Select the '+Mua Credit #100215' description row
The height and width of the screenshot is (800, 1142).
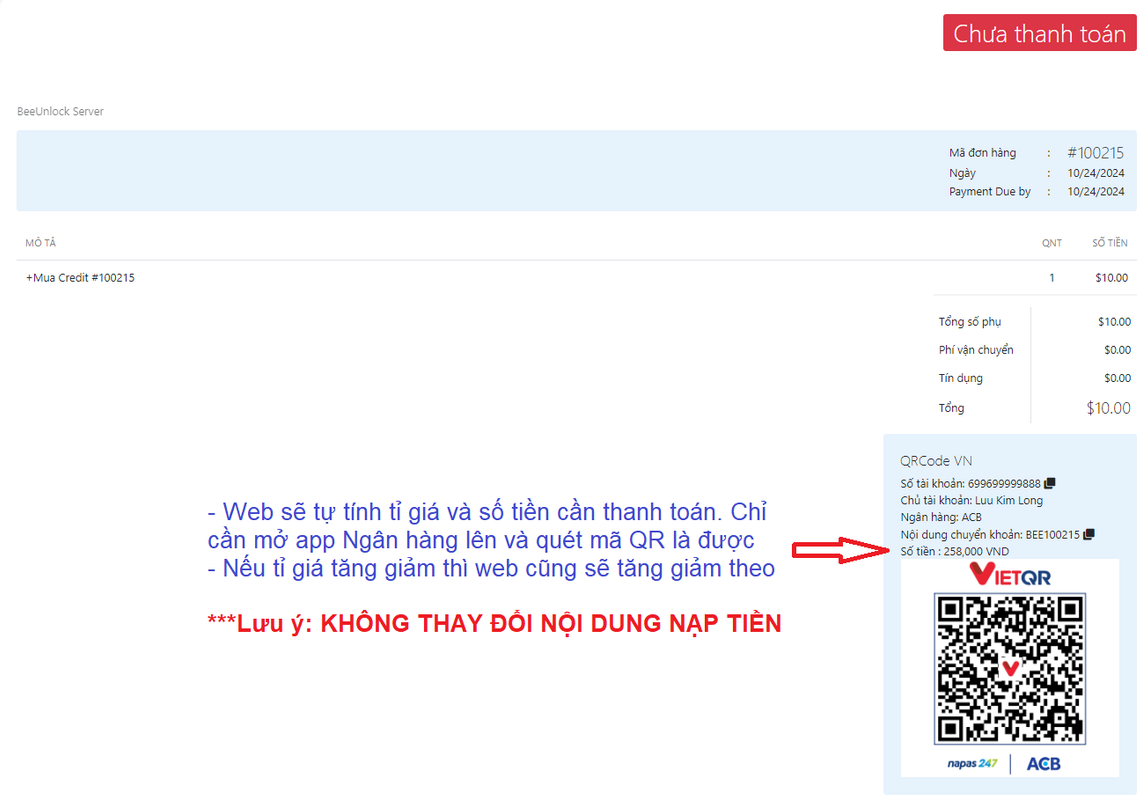point(80,278)
